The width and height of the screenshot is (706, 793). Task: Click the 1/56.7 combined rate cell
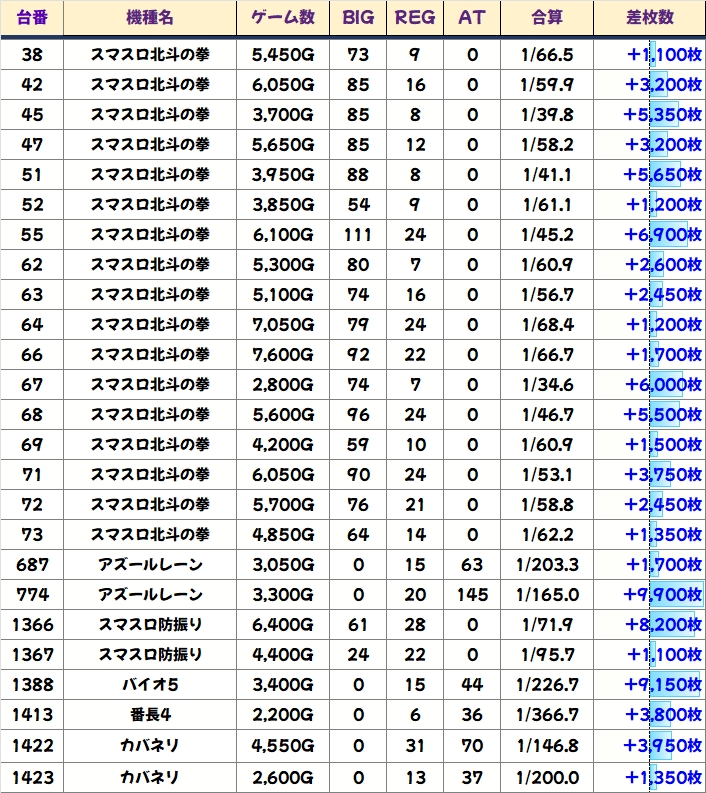pos(547,295)
